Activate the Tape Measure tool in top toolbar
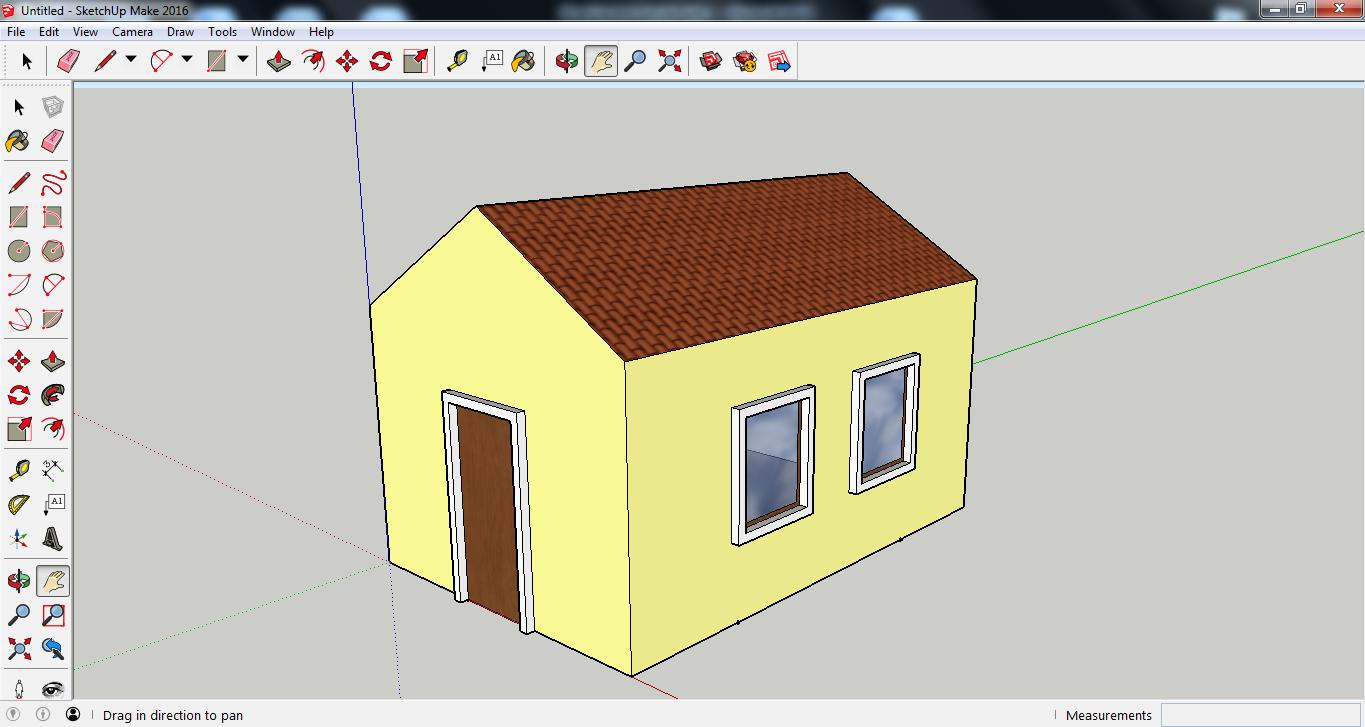Screen dimensions: 1365x727 [x=457, y=61]
